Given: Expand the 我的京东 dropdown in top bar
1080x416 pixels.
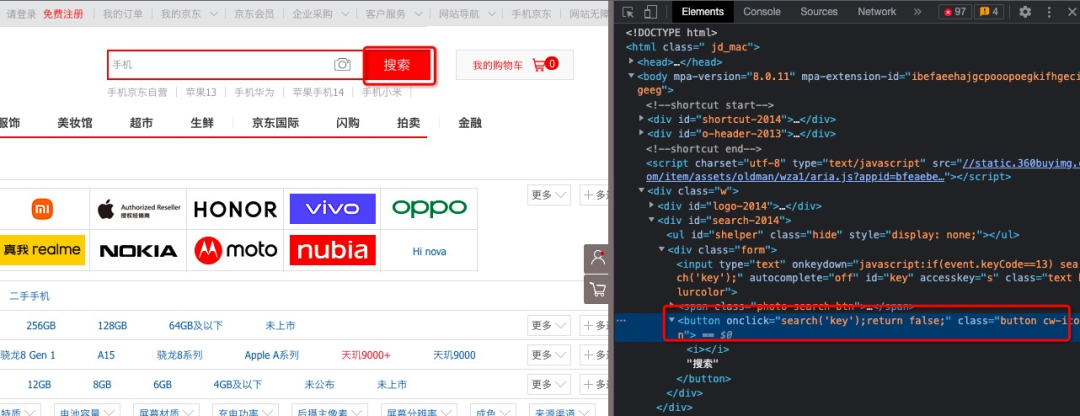Looking at the screenshot, I should click(x=190, y=14).
